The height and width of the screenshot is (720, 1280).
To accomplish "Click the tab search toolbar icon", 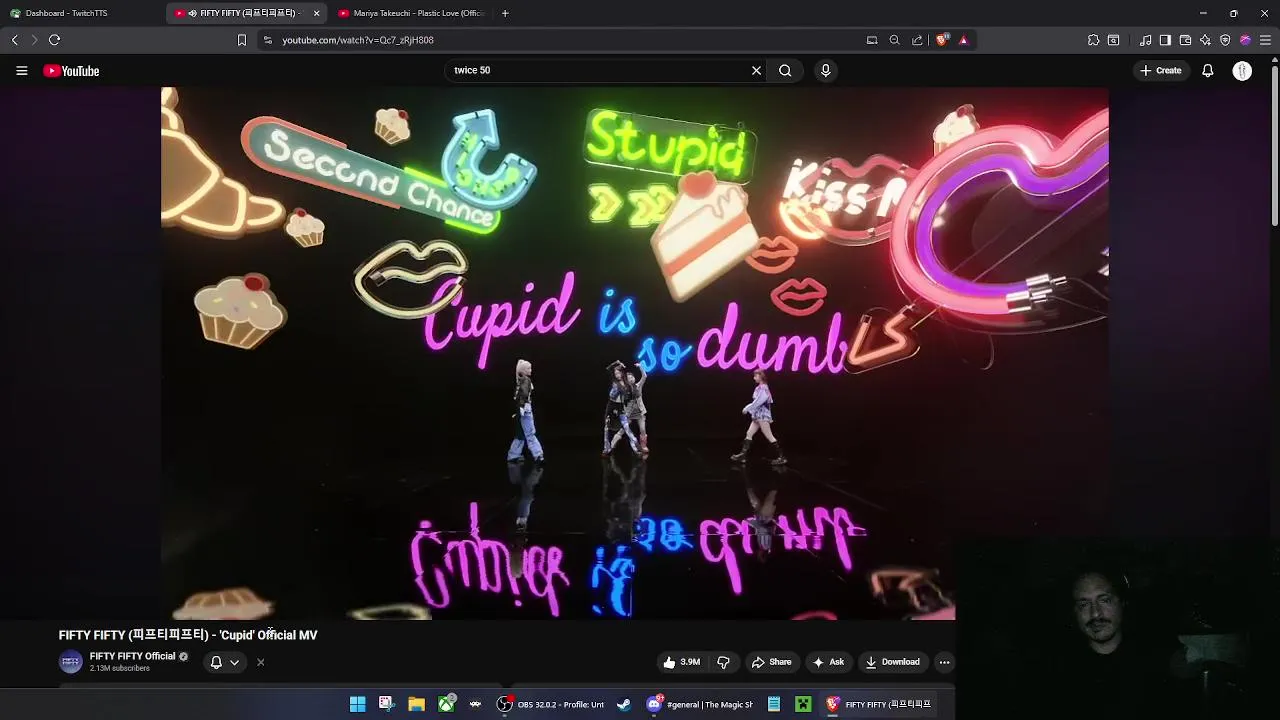I will click(x=1113, y=40).
